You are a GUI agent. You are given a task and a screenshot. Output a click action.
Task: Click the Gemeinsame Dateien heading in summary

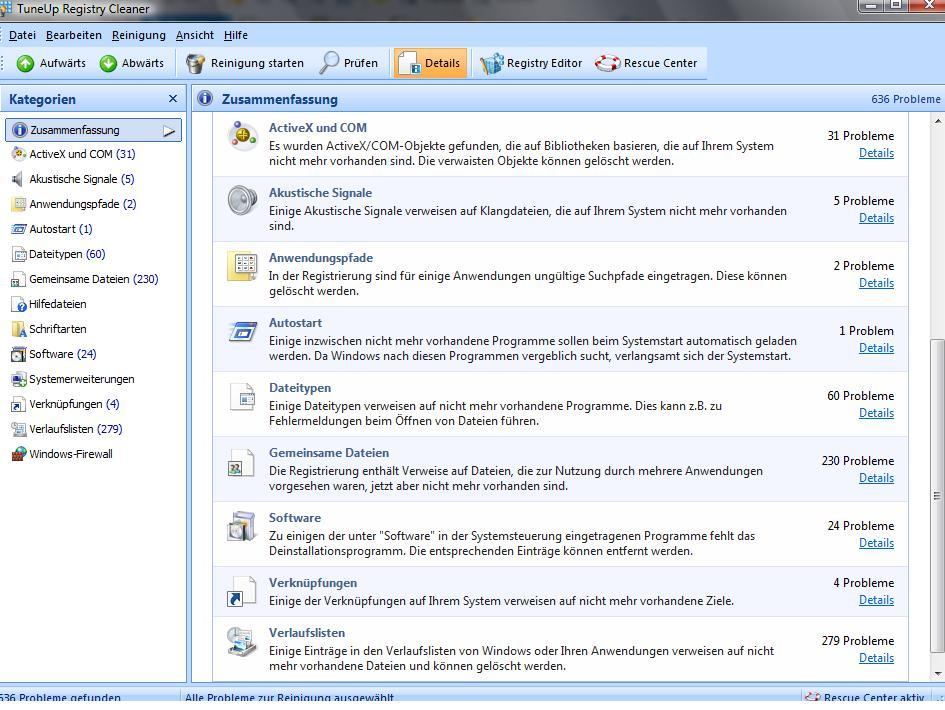(x=328, y=453)
